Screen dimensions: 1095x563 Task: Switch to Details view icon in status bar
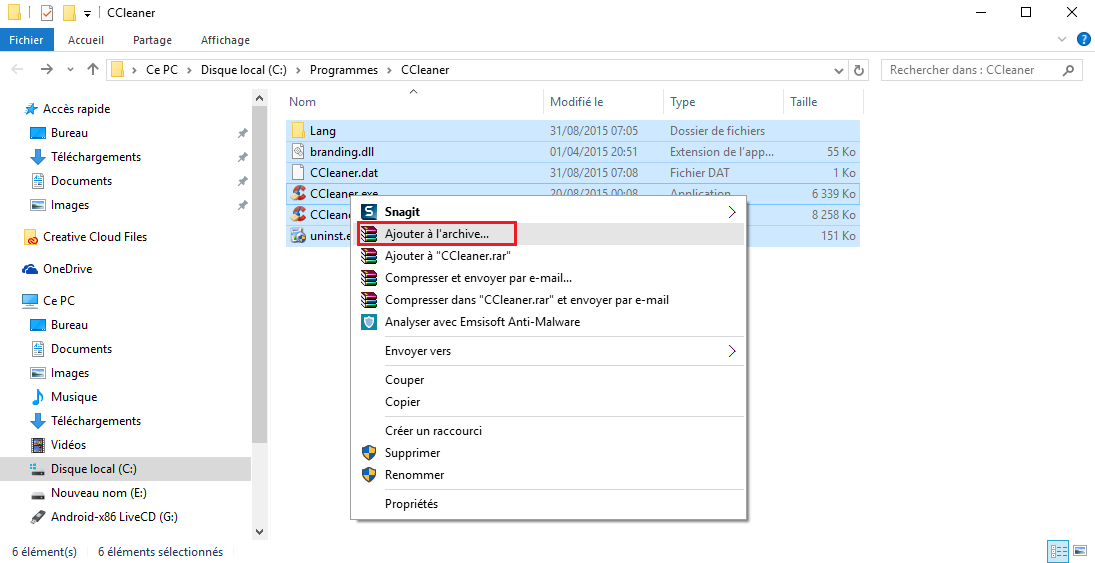1057,551
